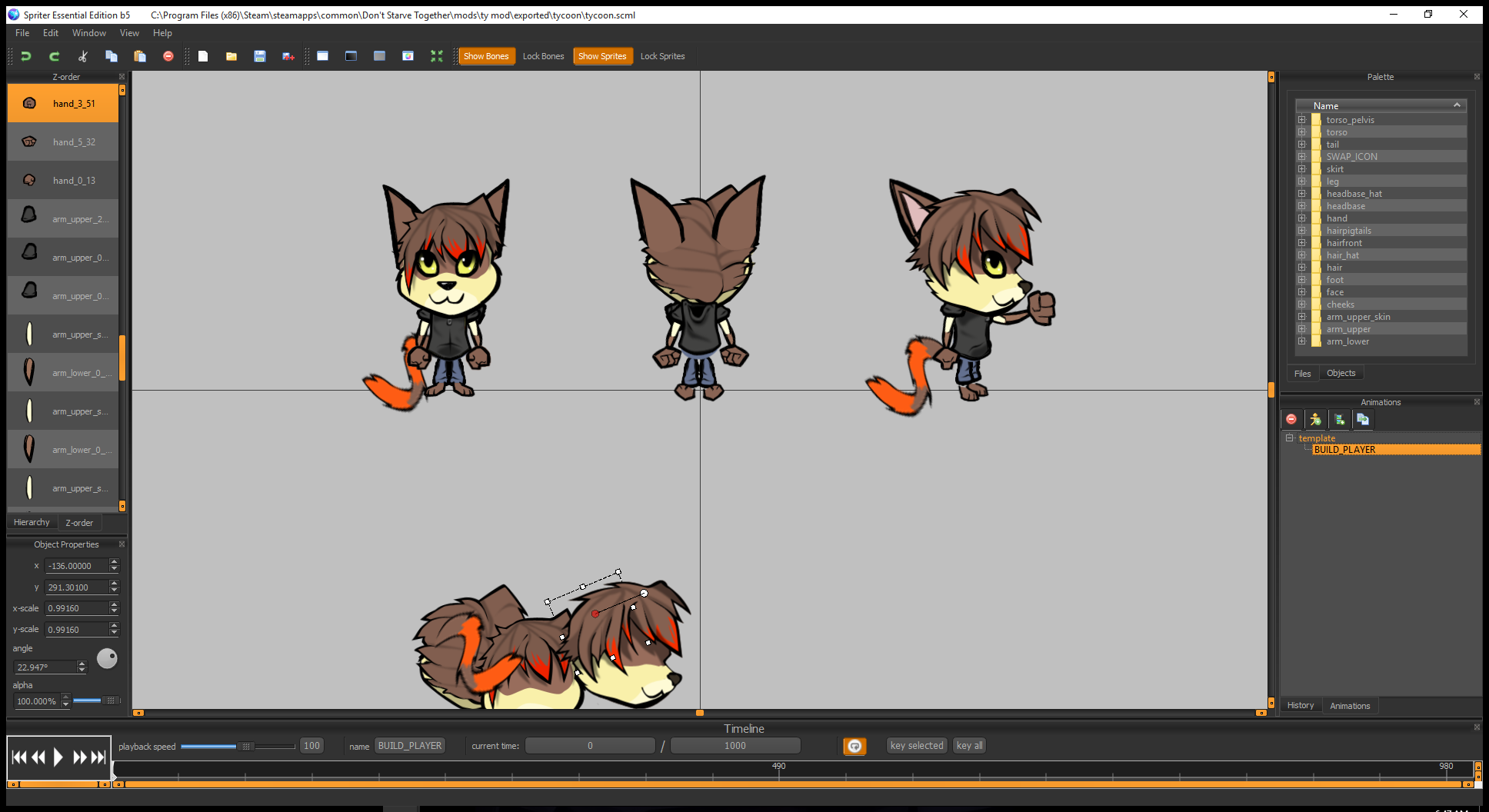This screenshot has height=812, width=1489.
Task: Click the Copy icon in toolbar
Action: [112, 56]
